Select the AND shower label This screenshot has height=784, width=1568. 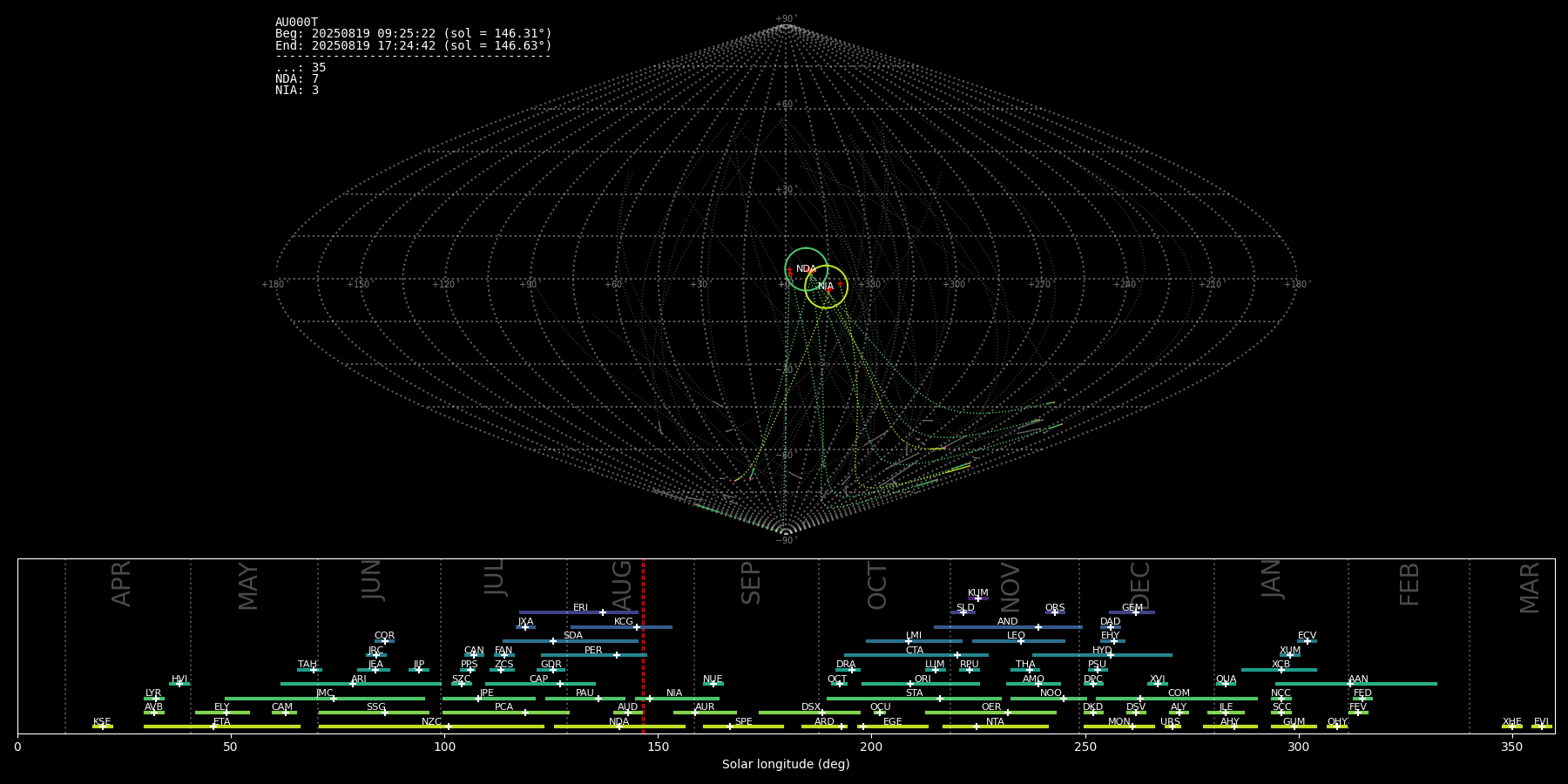point(1008,622)
